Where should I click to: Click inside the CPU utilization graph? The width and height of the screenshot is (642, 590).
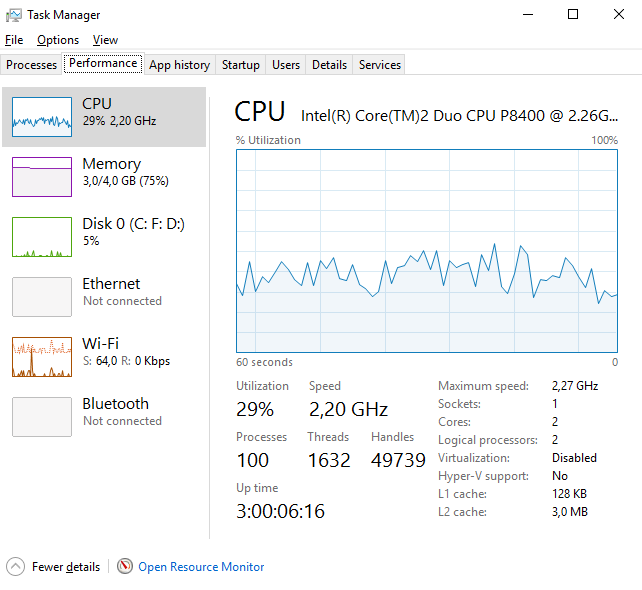tap(427, 251)
